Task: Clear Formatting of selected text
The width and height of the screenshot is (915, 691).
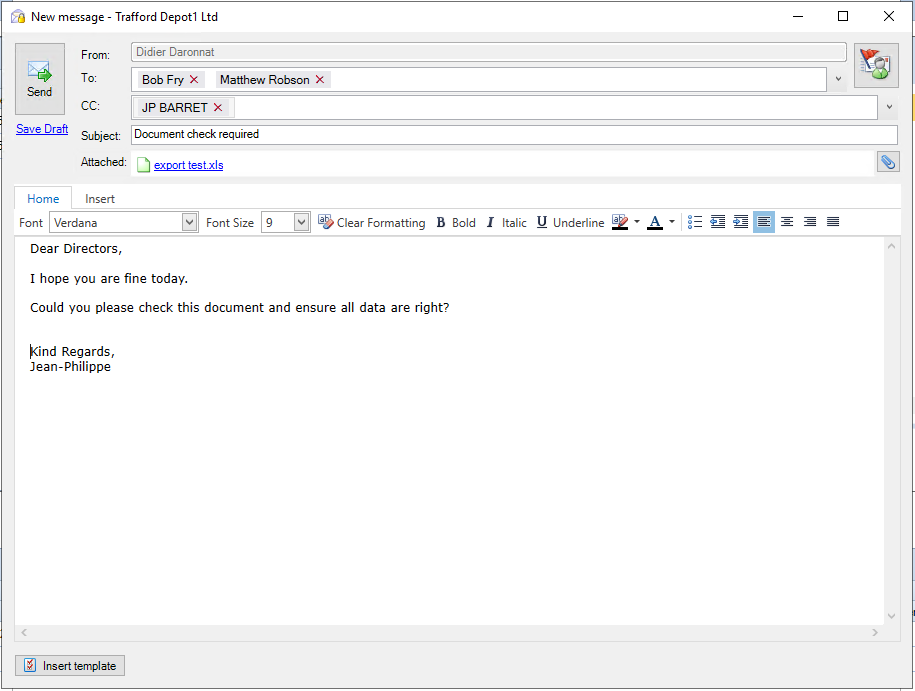Action: click(x=372, y=222)
